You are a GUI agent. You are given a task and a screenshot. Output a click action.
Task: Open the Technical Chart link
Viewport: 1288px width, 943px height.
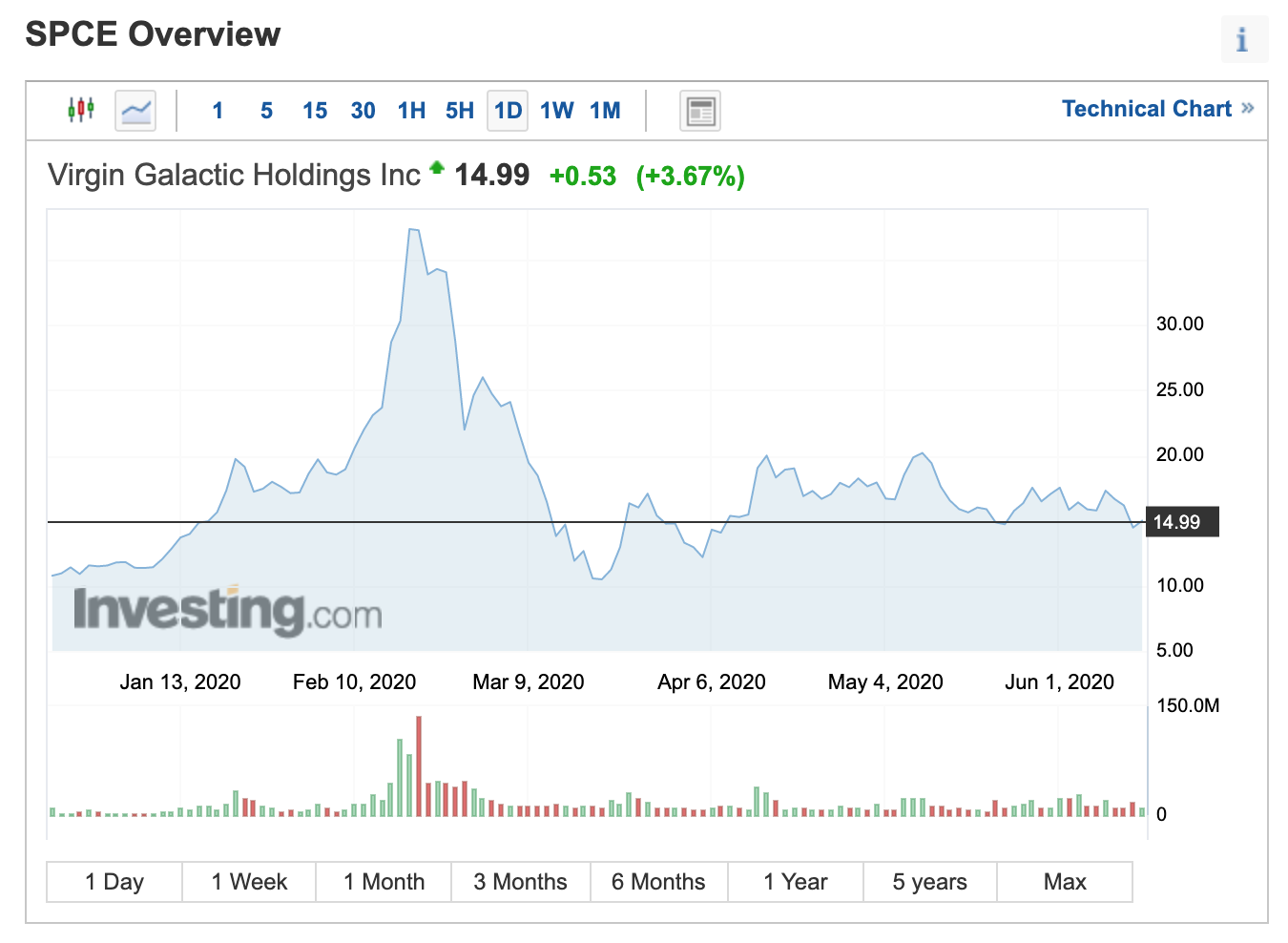coord(1157,109)
